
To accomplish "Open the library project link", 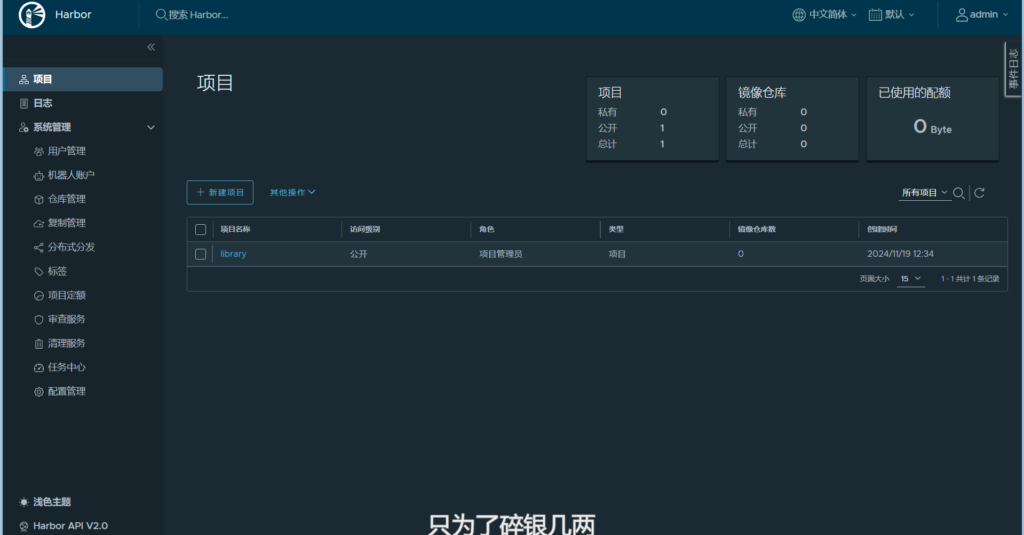I will click(x=233, y=254).
